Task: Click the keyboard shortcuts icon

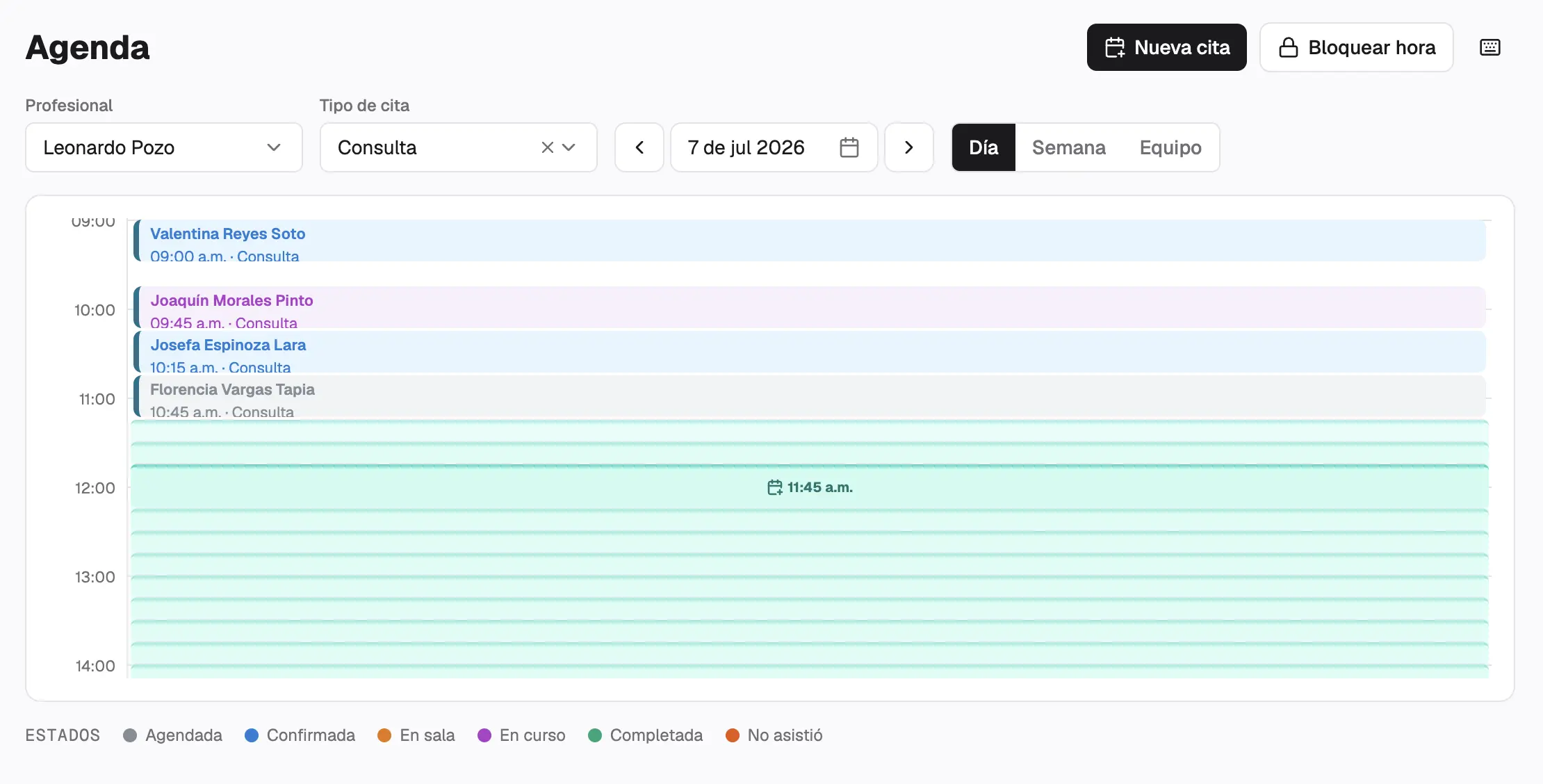Action: click(x=1489, y=47)
